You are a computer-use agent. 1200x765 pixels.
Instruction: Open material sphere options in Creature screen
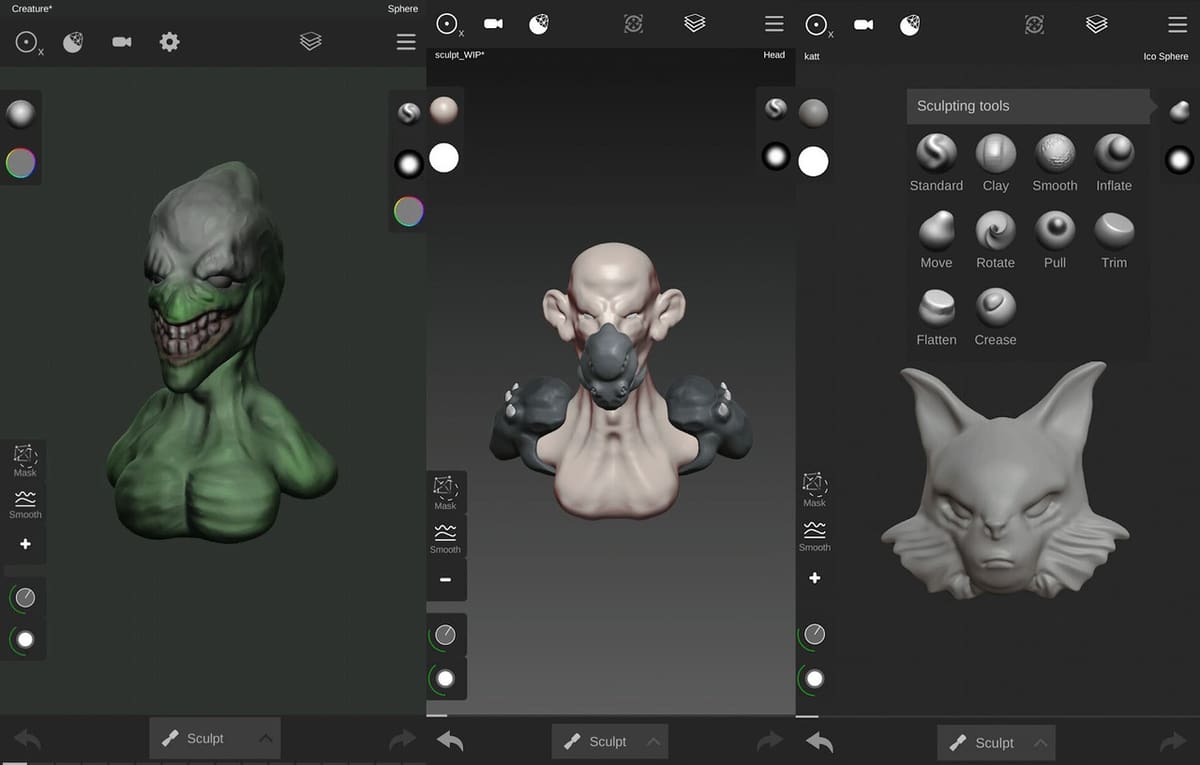click(73, 42)
